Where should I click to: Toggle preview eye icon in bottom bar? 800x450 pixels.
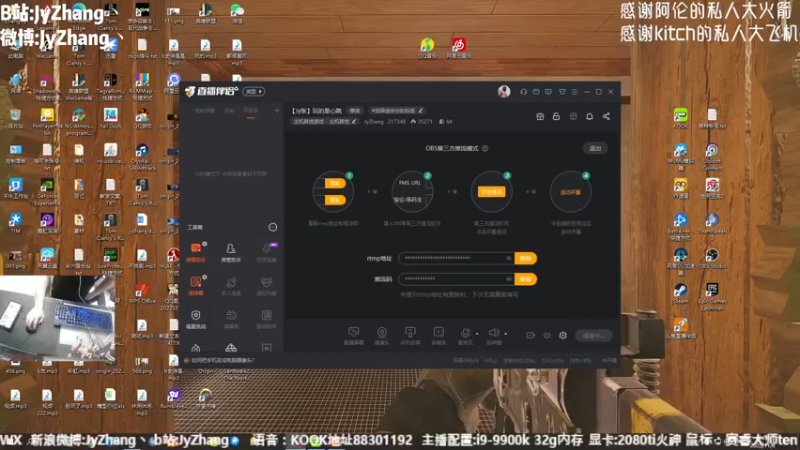(x=547, y=335)
